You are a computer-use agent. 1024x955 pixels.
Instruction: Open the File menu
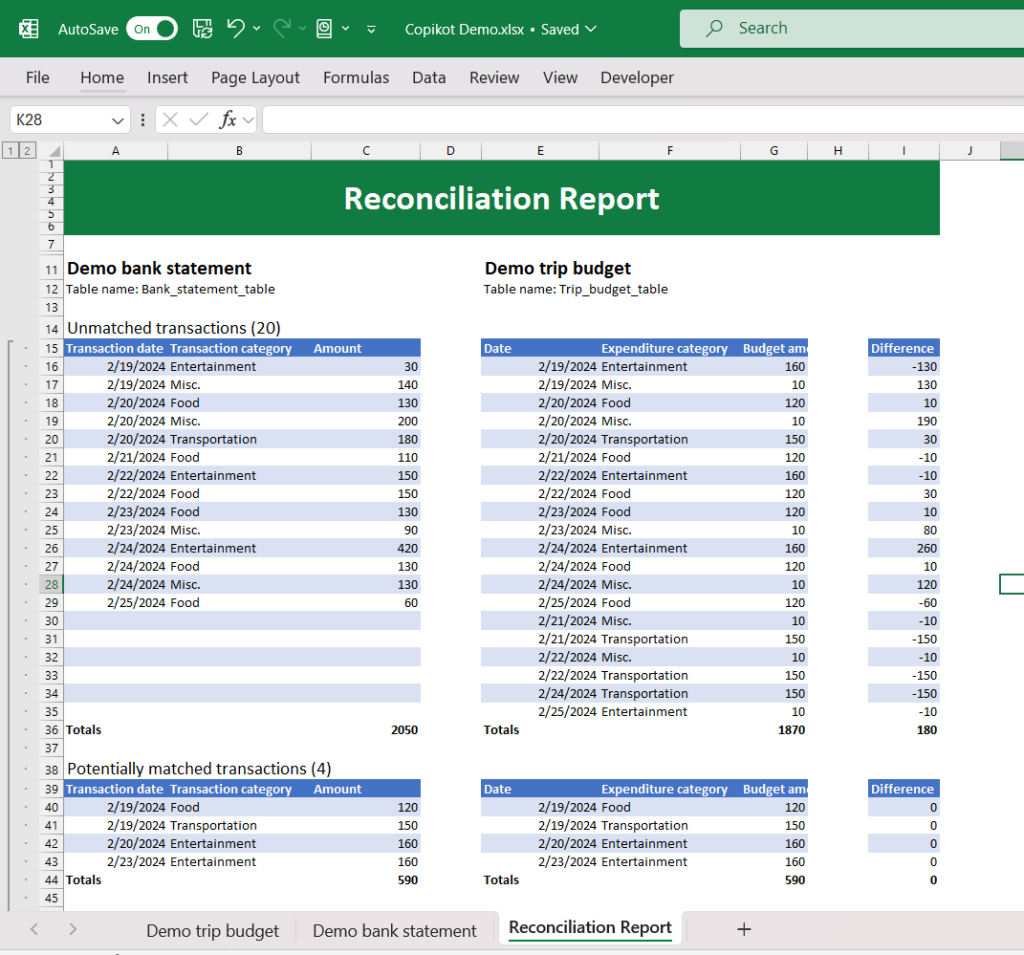point(37,77)
